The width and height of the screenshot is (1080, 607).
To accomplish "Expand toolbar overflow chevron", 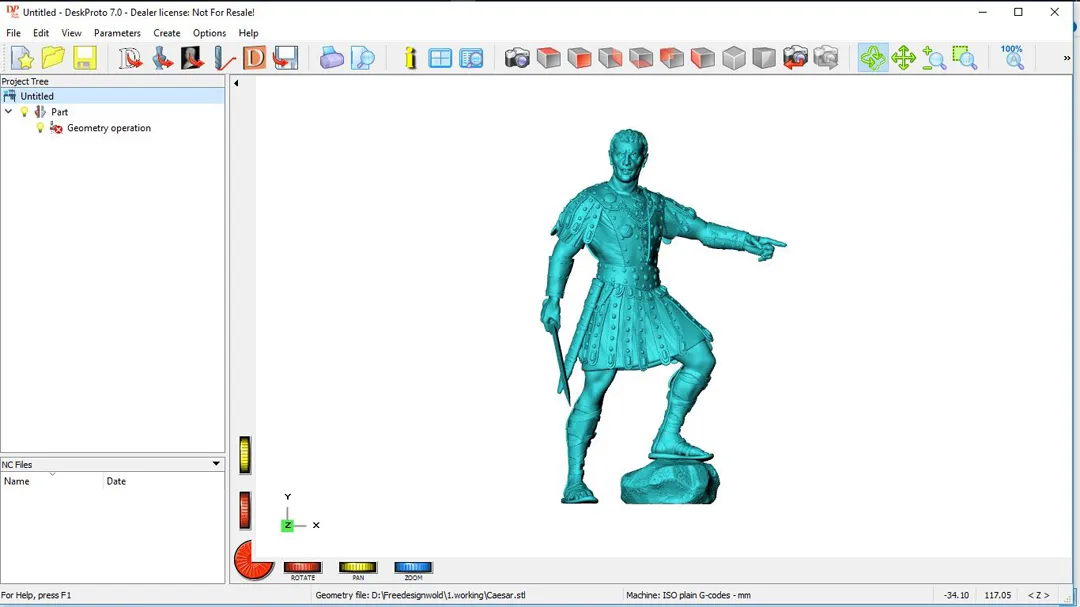I will pyautogui.click(x=1066, y=59).
